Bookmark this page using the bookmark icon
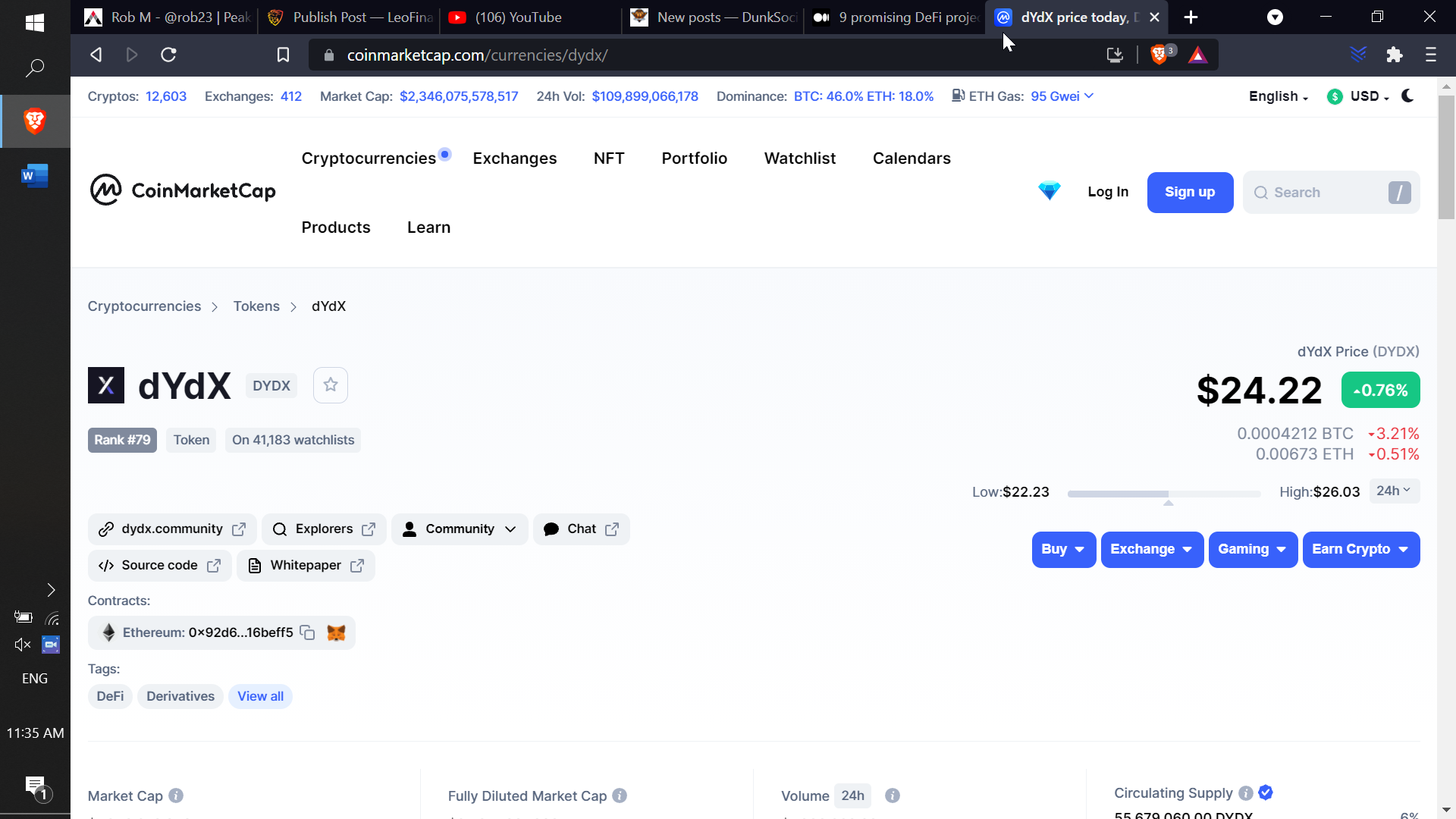Image resolution: width=1456 pixels, height=819 pixels. click(x=283, y=55)
